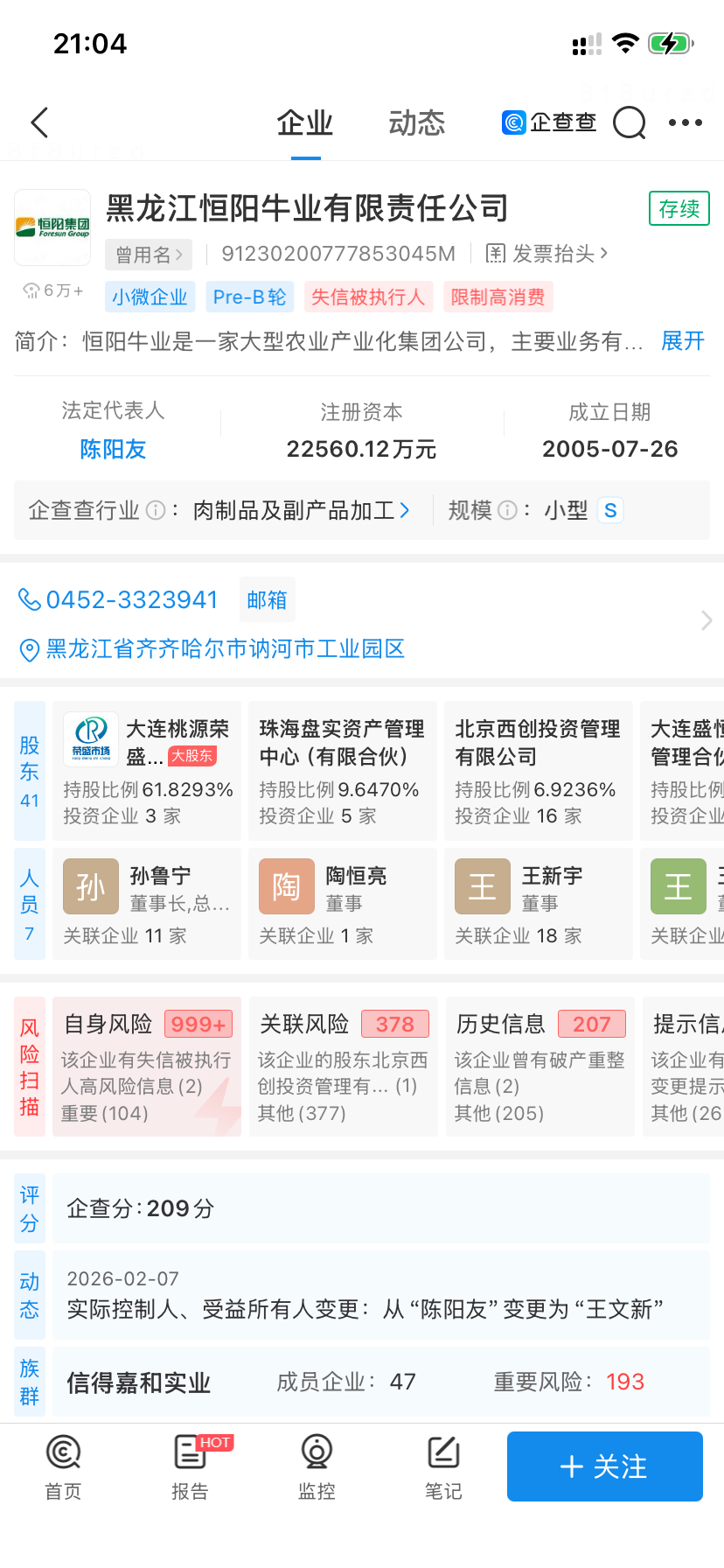Image resolution: width=724 pixels, height=1568 pixels.
Task: Tap the Pre-B轮 tag
Action: point(249,297)
